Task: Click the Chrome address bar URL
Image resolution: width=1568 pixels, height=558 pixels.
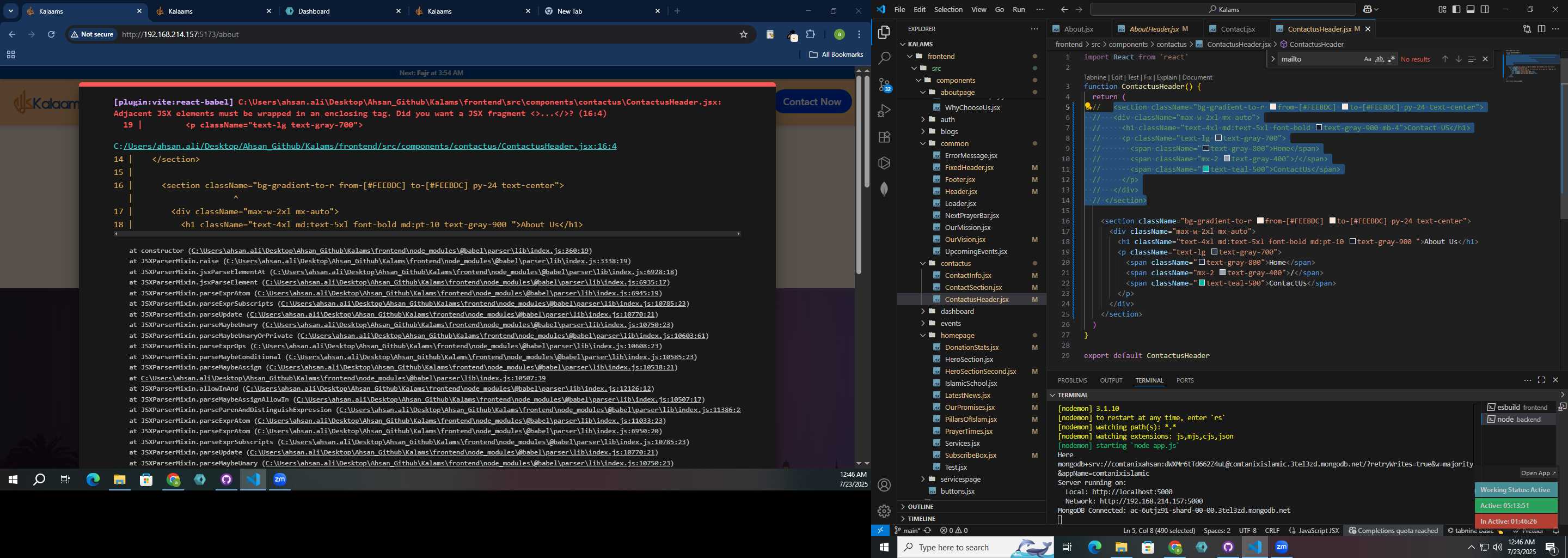Action: point(180,35)
